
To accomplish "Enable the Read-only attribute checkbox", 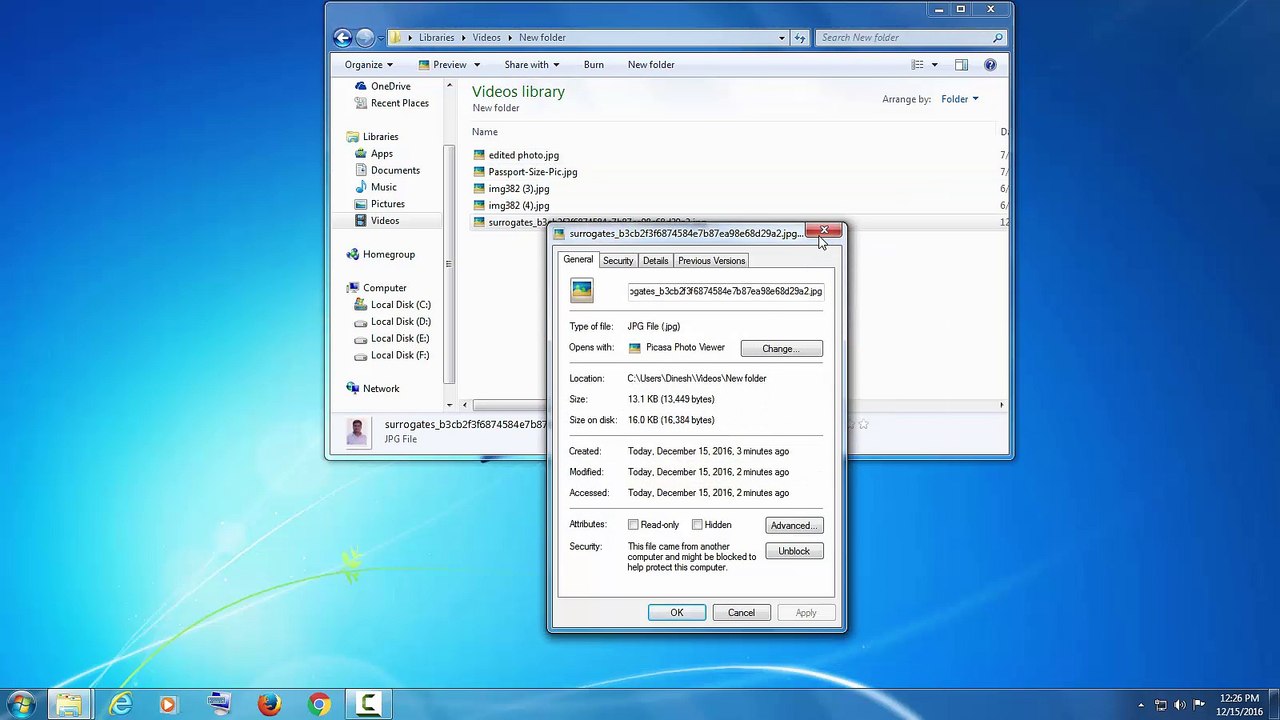I will pos(633,525).
